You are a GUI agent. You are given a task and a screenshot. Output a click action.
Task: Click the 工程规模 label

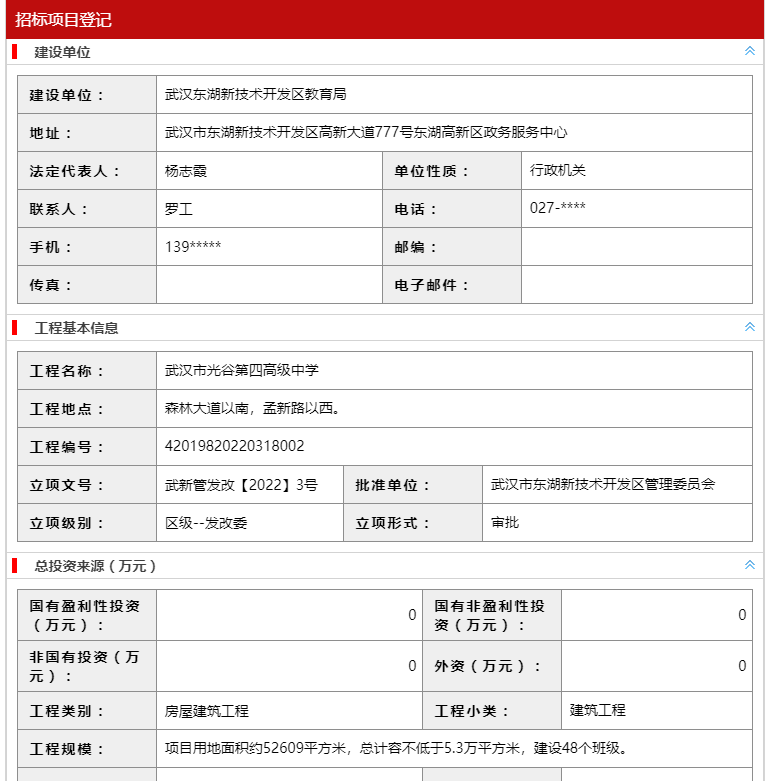click(x=66, y=749)
